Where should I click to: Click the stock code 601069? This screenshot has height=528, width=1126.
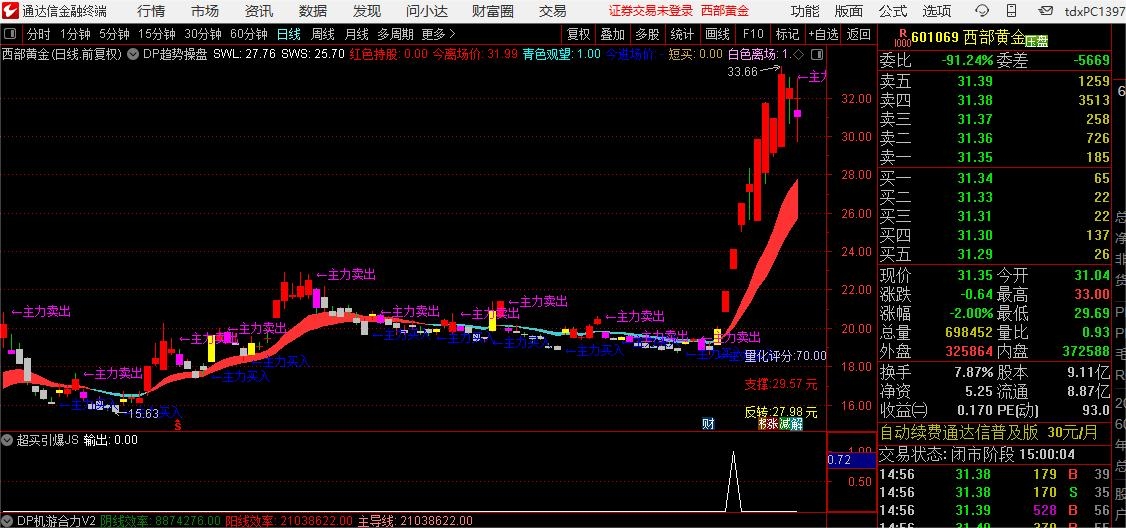pos(935,37)
